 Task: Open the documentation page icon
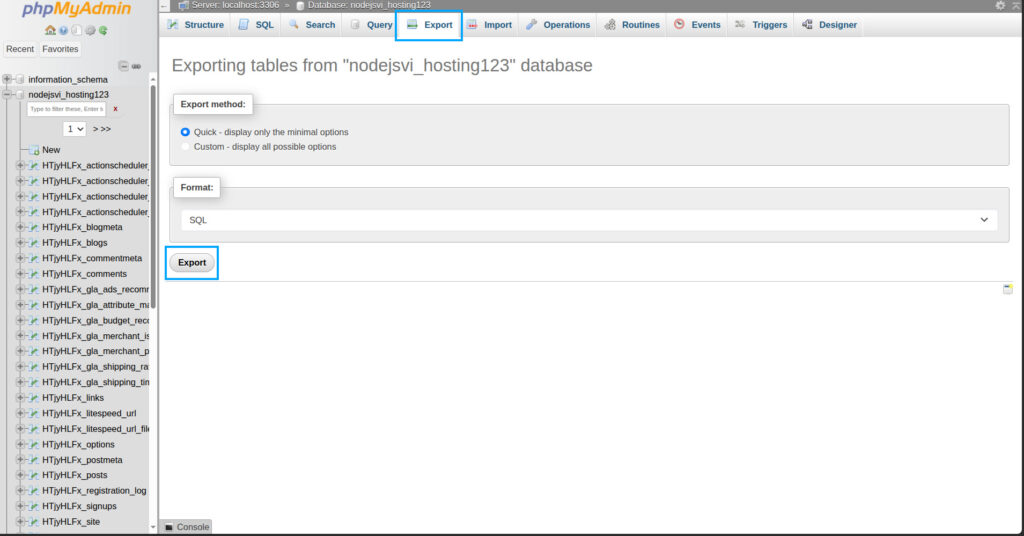(x=76, y=30)
